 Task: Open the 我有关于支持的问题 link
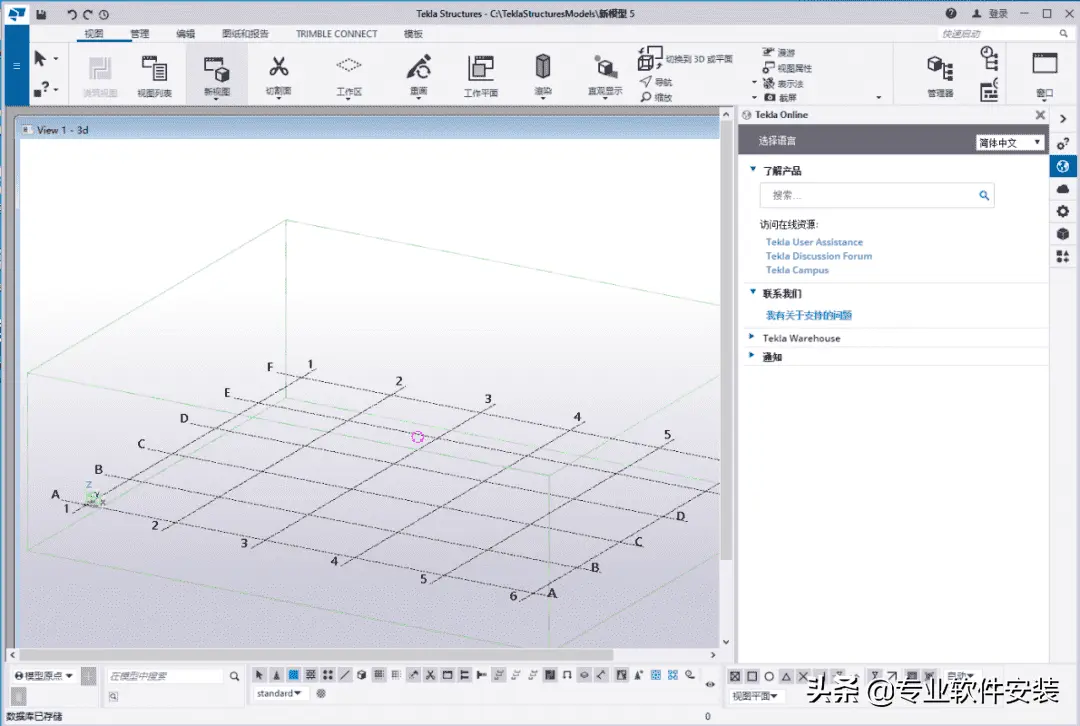tap(809, 315)
